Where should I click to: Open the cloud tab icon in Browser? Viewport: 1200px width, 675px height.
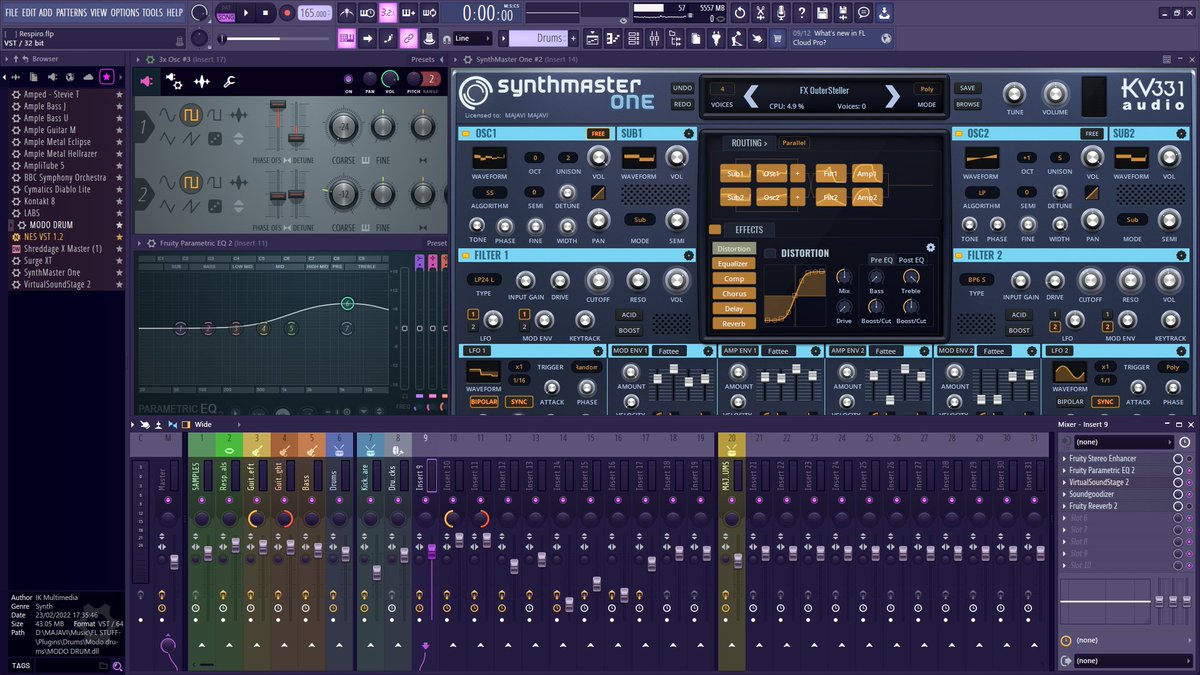(x=89, y=76)
